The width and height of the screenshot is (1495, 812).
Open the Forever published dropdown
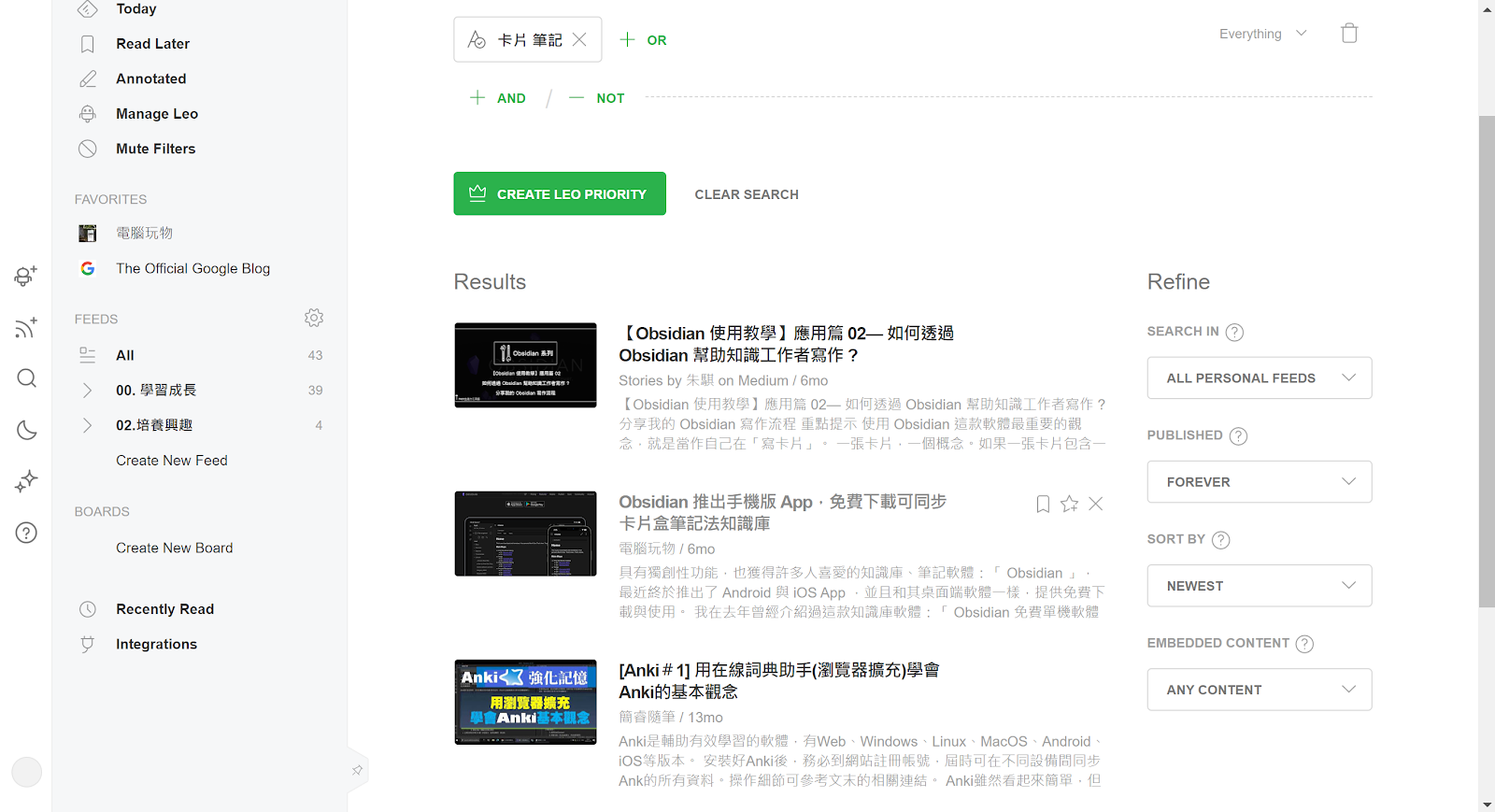click(x=1260, y=481)
